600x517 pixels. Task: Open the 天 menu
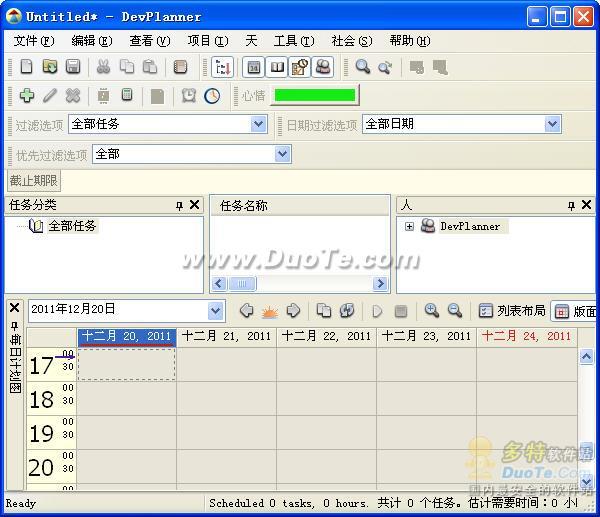click(251, 41)
